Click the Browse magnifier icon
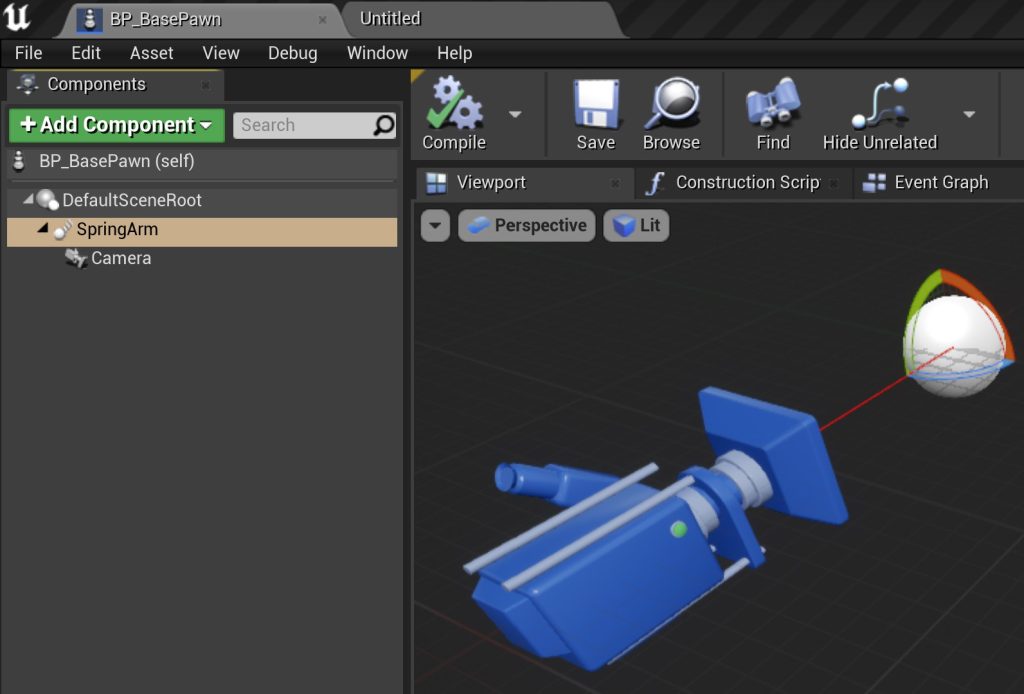1024x694 pixels. click(x=671, y=104)
